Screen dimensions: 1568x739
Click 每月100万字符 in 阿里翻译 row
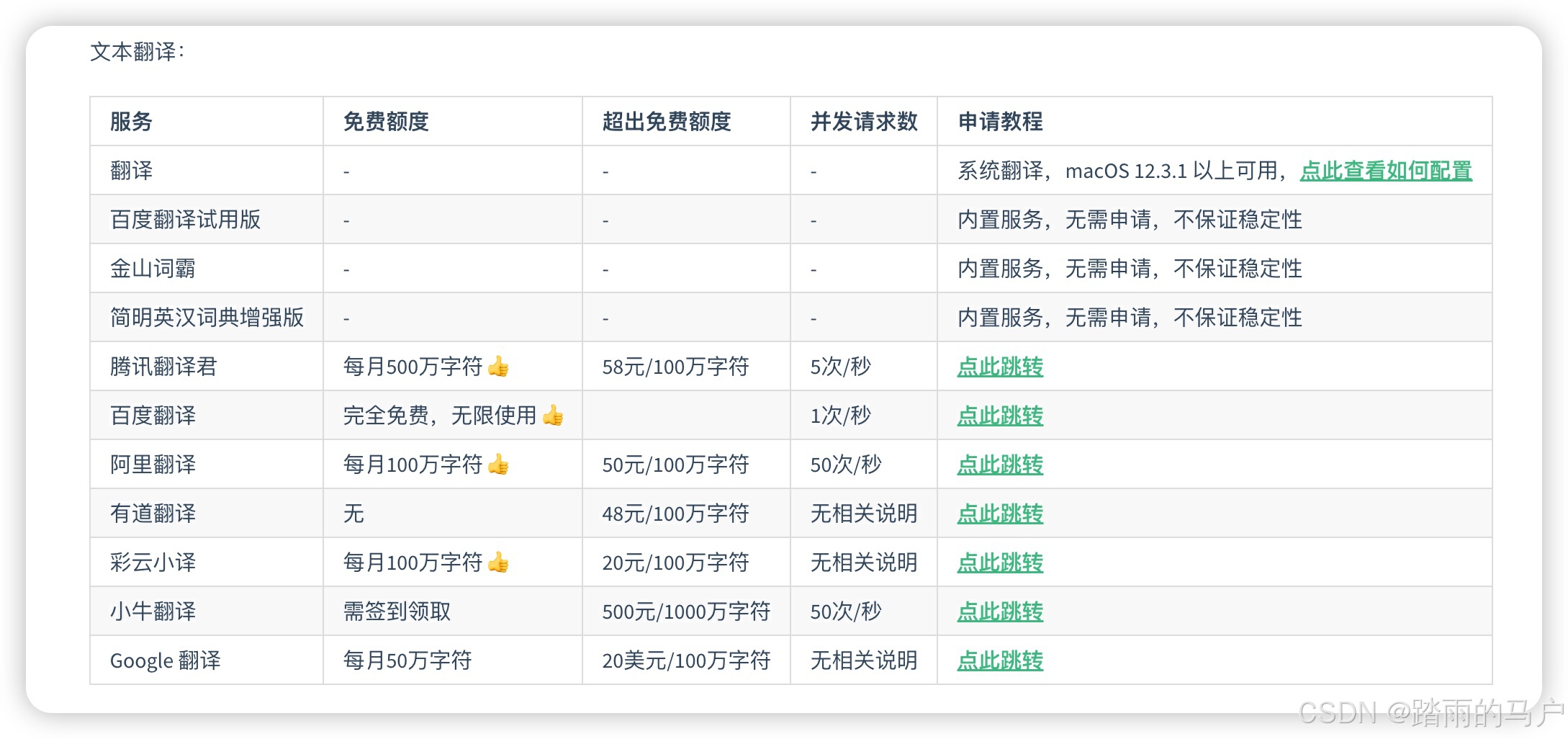(413, 465)
